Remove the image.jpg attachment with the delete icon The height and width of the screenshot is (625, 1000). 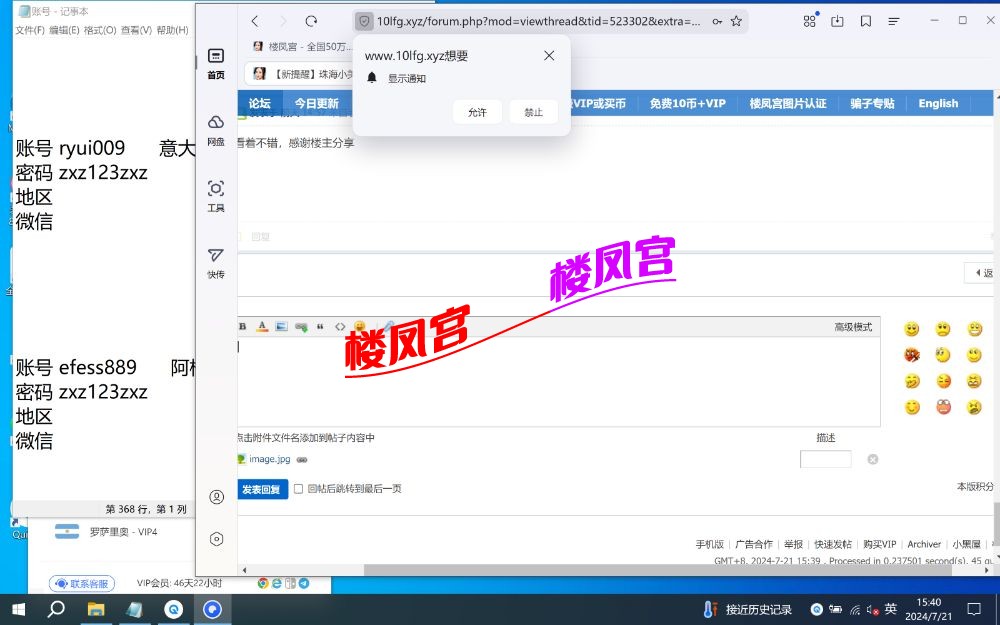872,459
